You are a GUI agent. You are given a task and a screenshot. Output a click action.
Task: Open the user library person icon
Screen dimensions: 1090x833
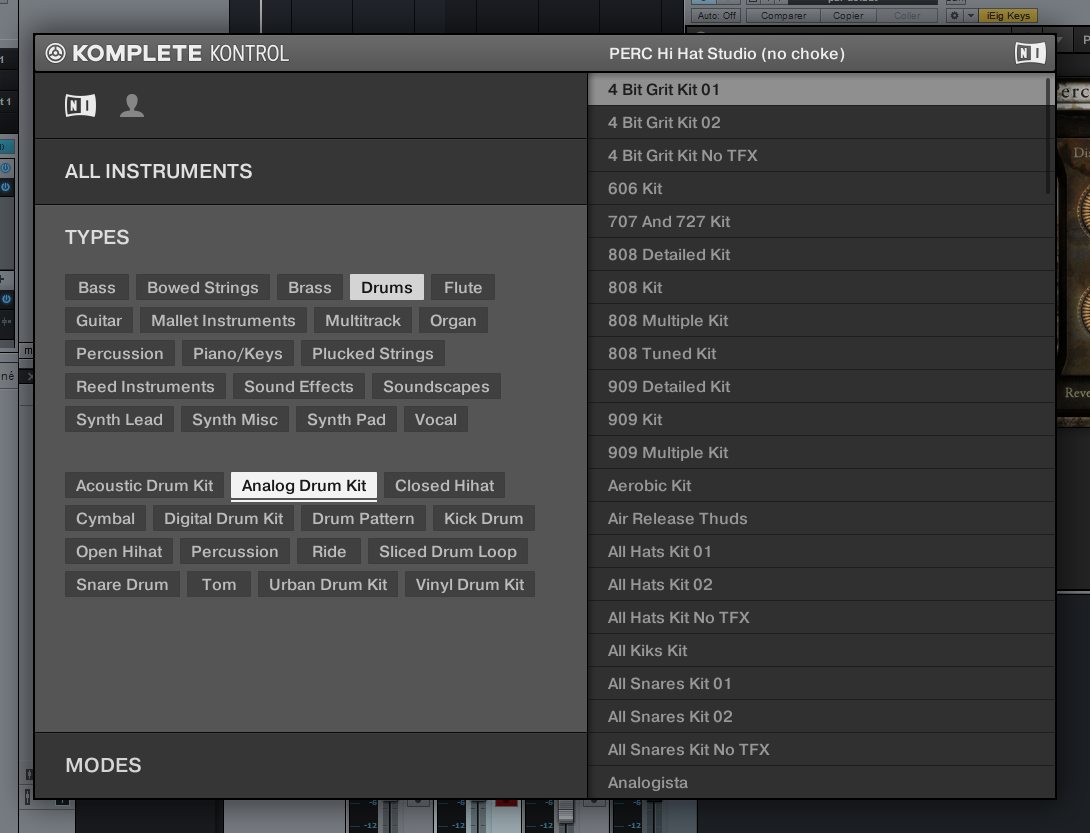pos(131,104)
